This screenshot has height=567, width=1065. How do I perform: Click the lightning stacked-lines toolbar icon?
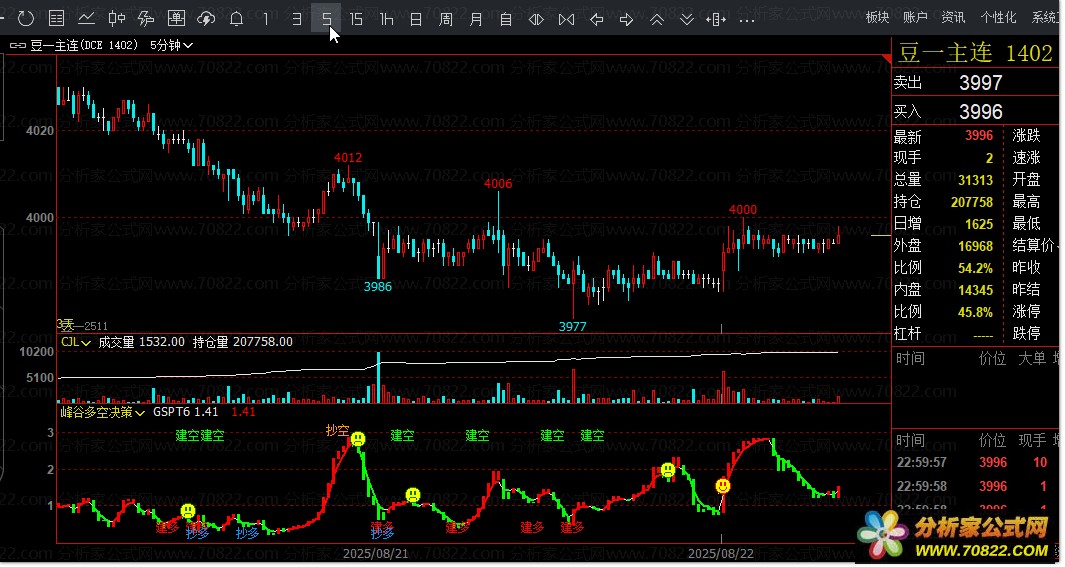146,18
